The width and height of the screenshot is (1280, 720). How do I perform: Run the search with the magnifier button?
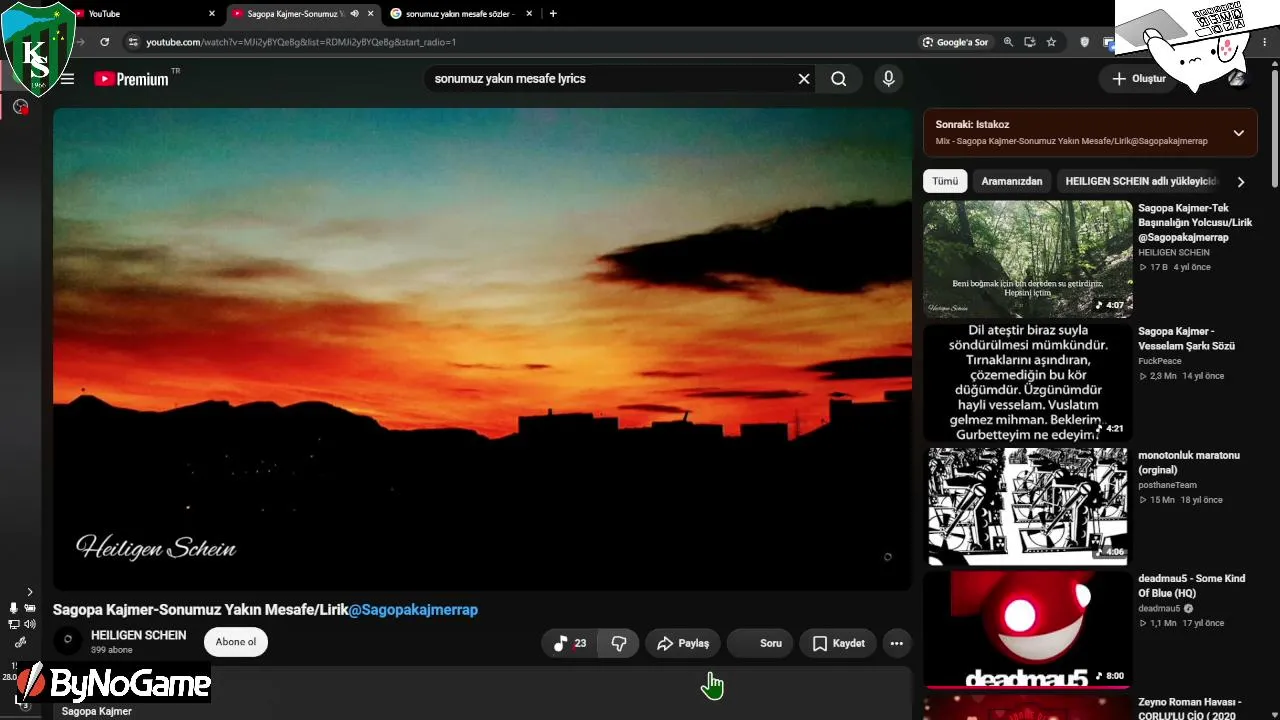pos(839,79)
